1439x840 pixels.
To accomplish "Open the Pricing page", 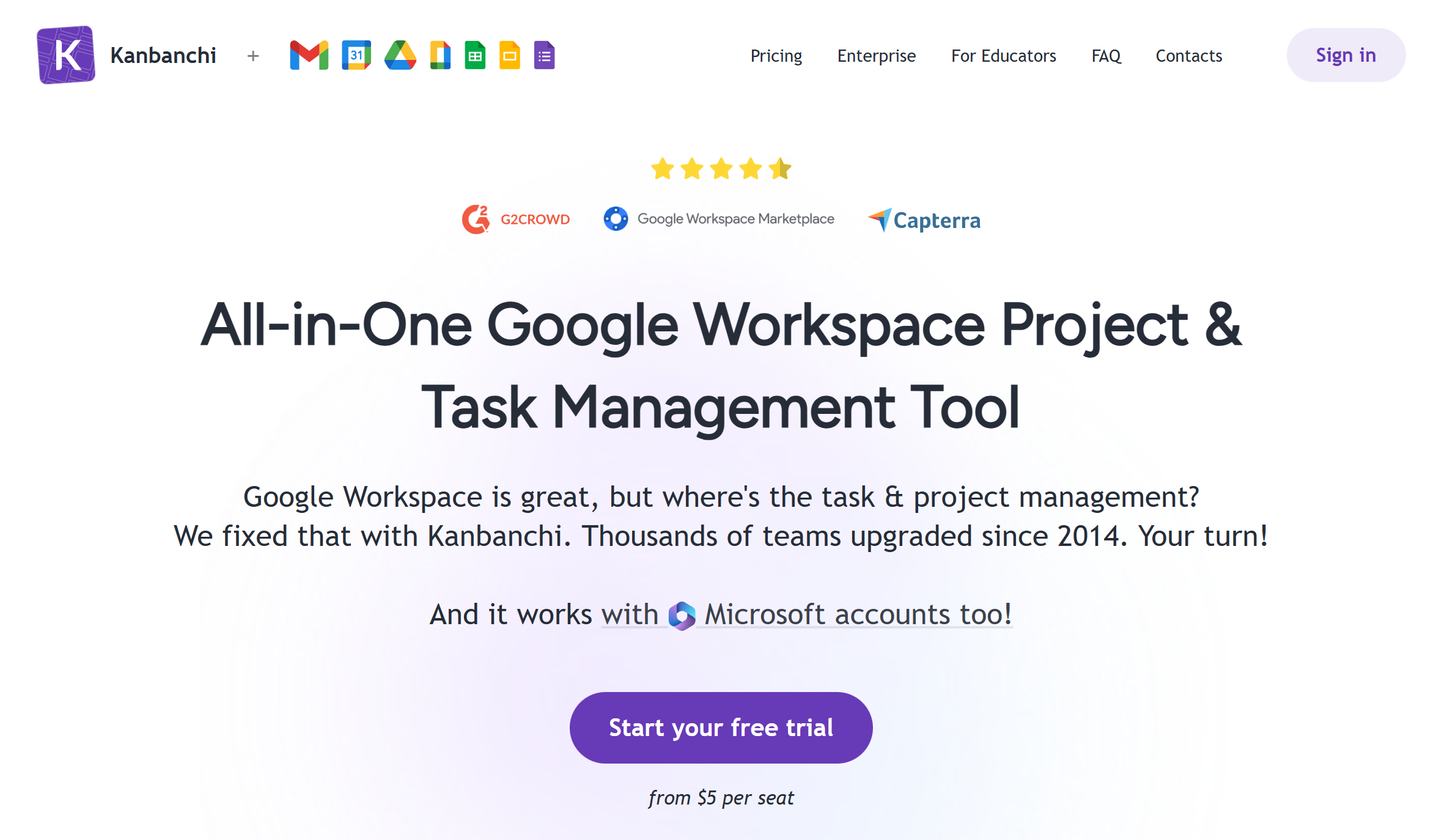I will 776,56.
